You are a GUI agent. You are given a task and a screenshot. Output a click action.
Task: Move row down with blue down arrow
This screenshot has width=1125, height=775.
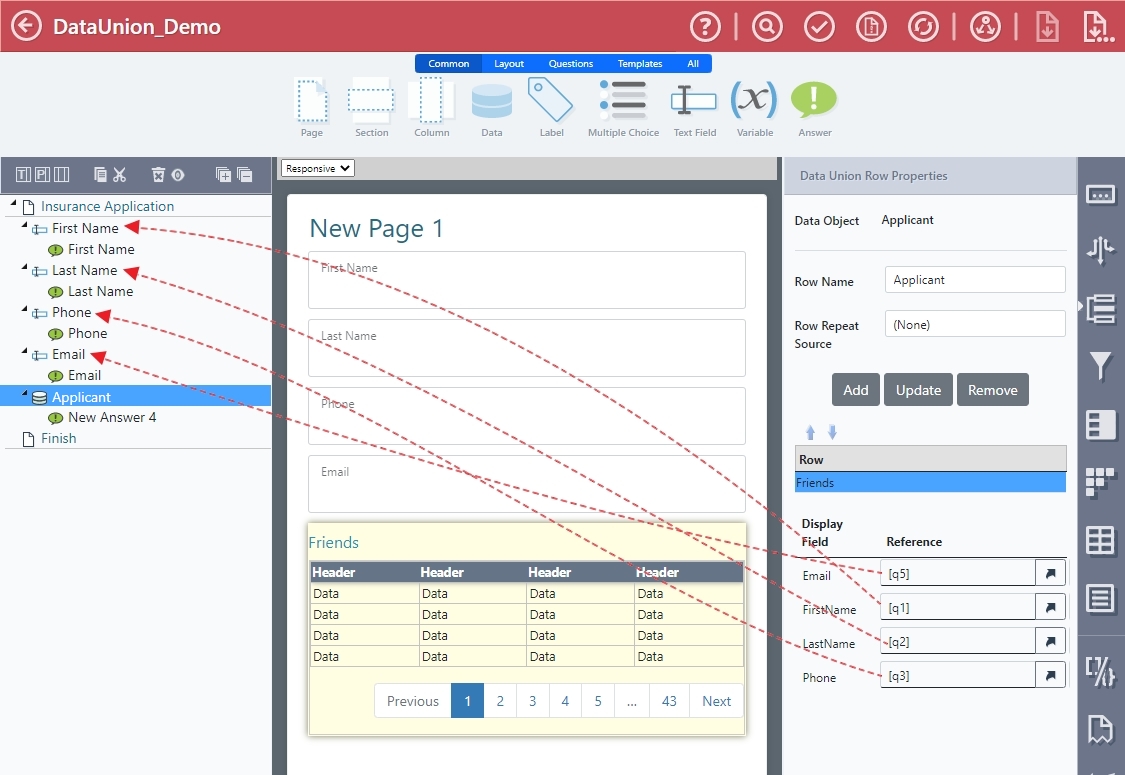832,432
